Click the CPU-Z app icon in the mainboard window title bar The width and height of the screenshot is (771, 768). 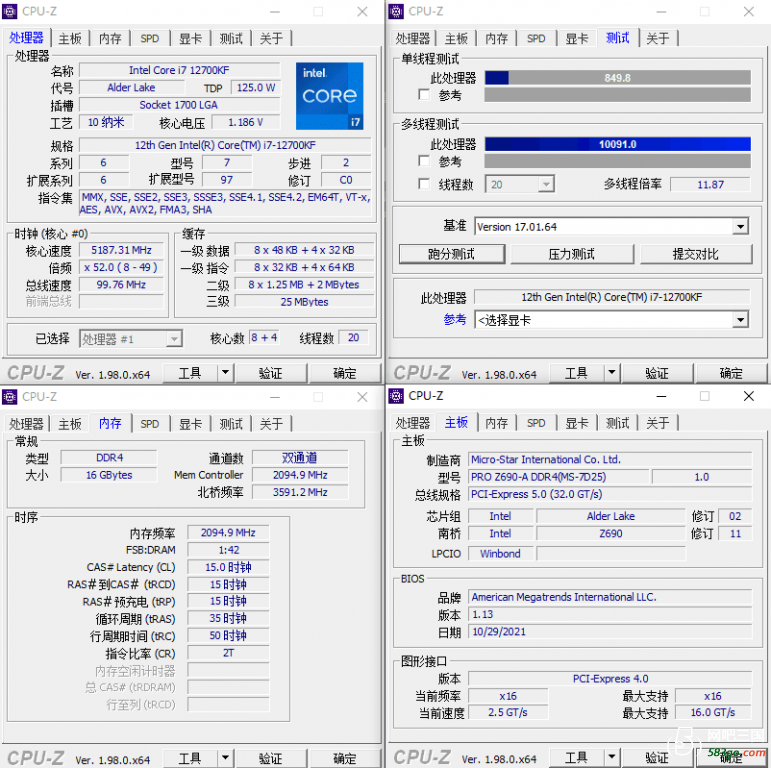click(396, 396)
